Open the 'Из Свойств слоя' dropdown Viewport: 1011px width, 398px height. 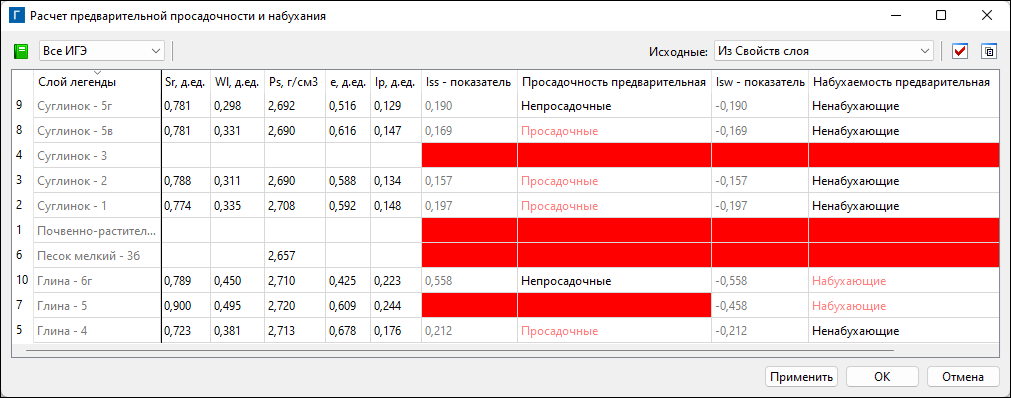point(823,50)
